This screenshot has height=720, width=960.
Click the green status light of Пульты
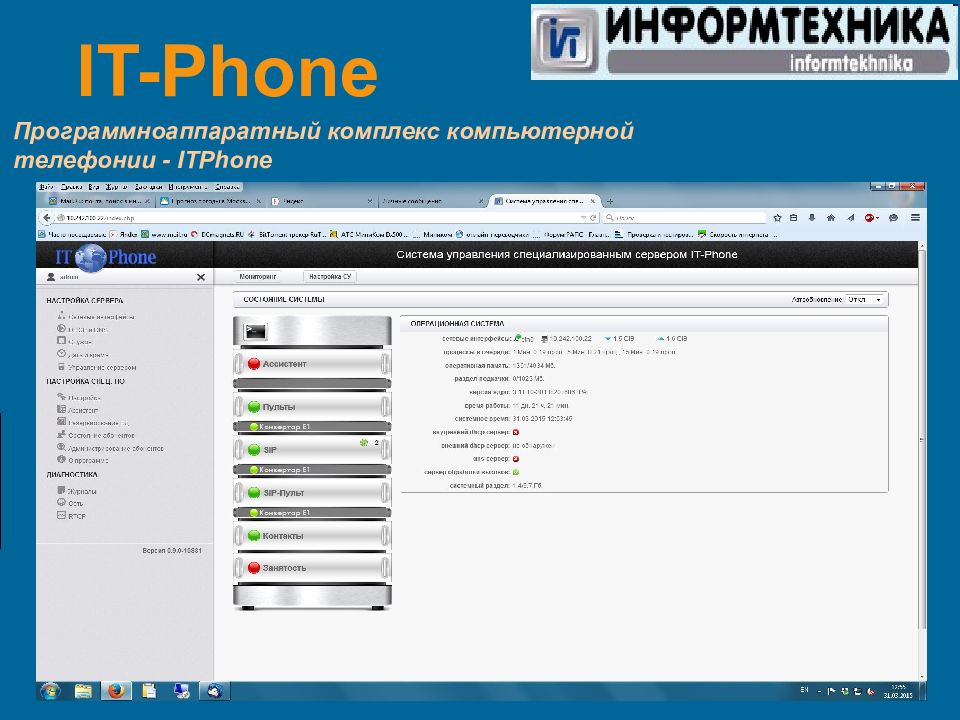pos(254,407)
